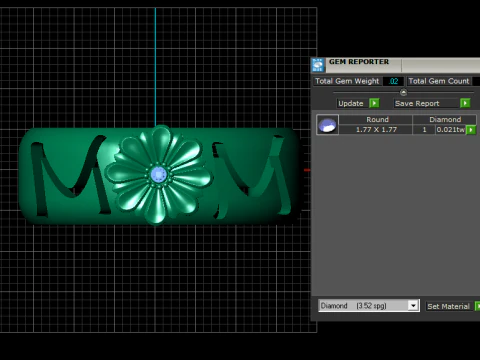Click the Total Gem Weight value .02

click(393, 81)
